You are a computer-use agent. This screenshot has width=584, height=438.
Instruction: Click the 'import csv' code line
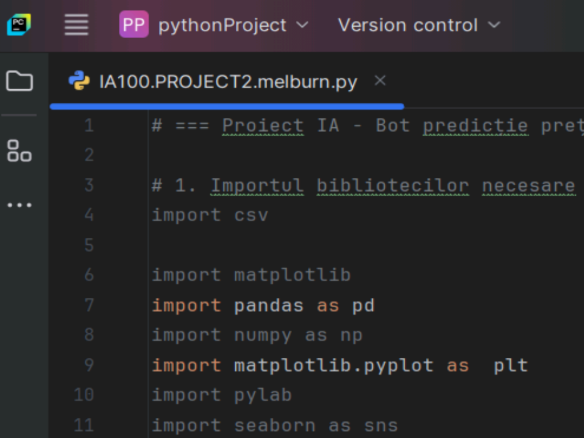(x=210, y=215)
